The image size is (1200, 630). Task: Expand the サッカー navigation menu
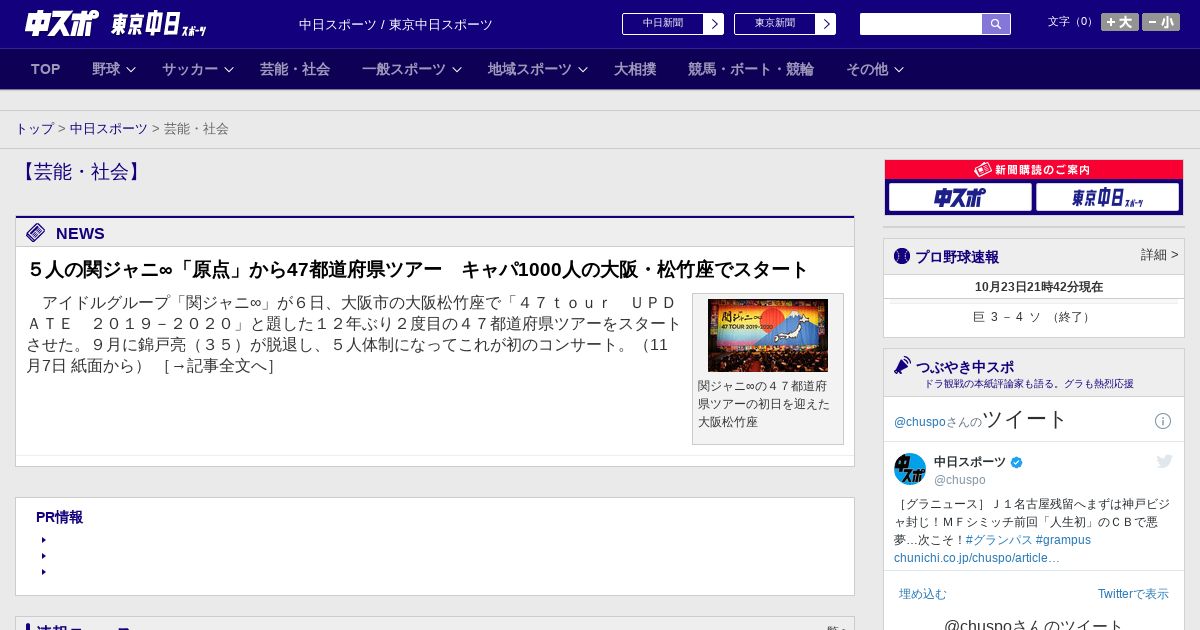coord(198,69)
